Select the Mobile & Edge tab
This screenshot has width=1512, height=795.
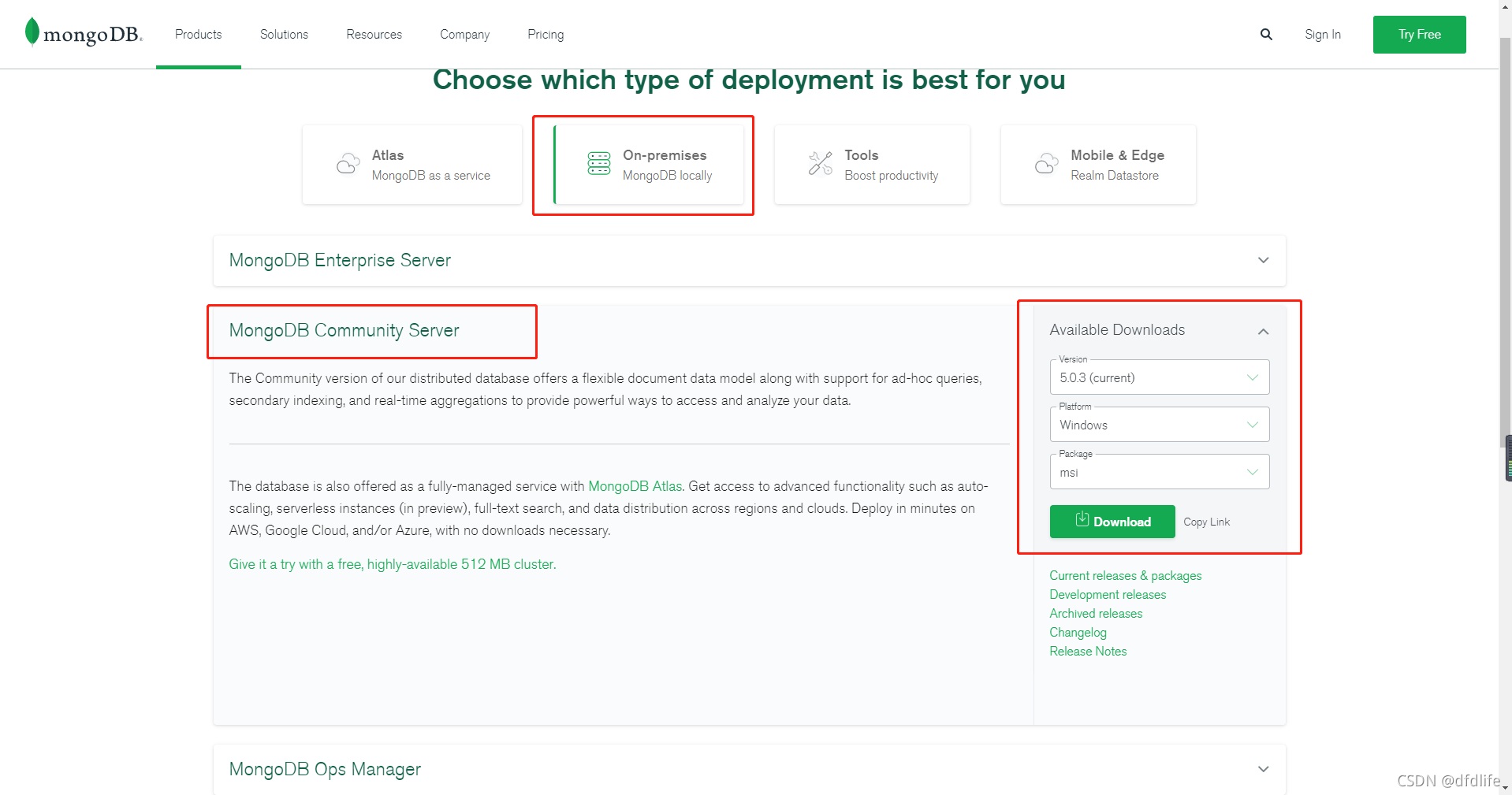(x=1097, y=165)
